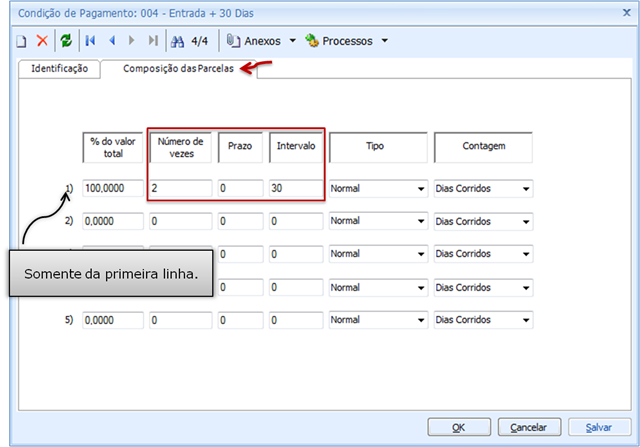Viewport: 640px width, 447px height.
Task: Close the Condição de Pagamento window
Action: coord(627,13)
